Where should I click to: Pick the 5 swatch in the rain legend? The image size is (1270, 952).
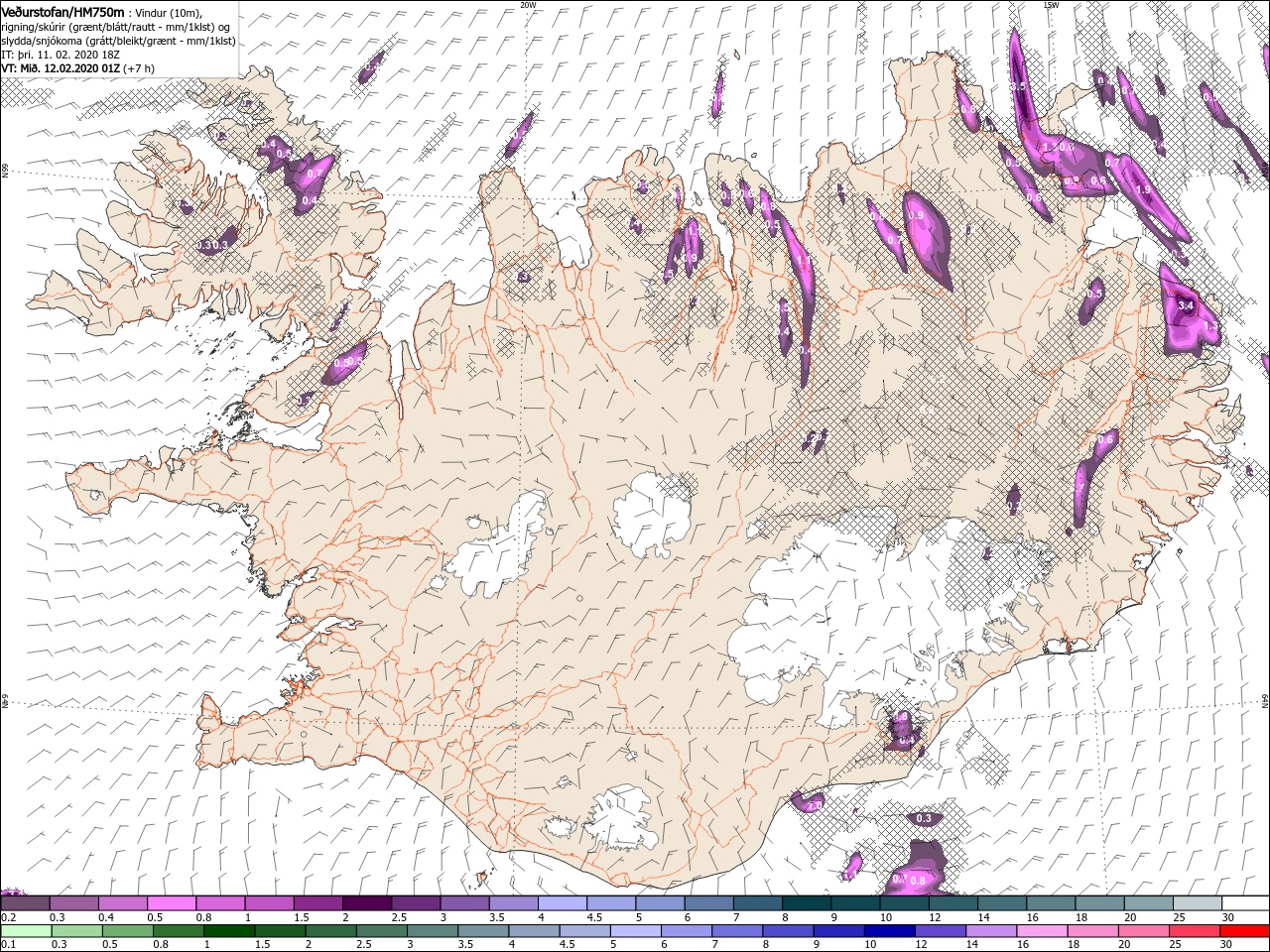(635, 931)
